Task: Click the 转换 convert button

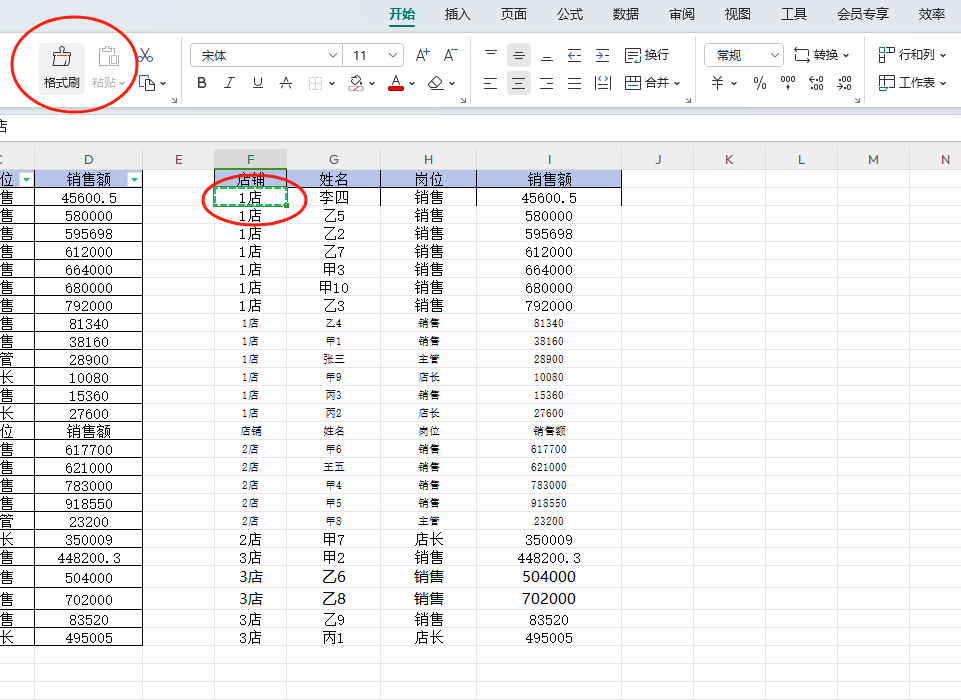Action: [822, 55]
